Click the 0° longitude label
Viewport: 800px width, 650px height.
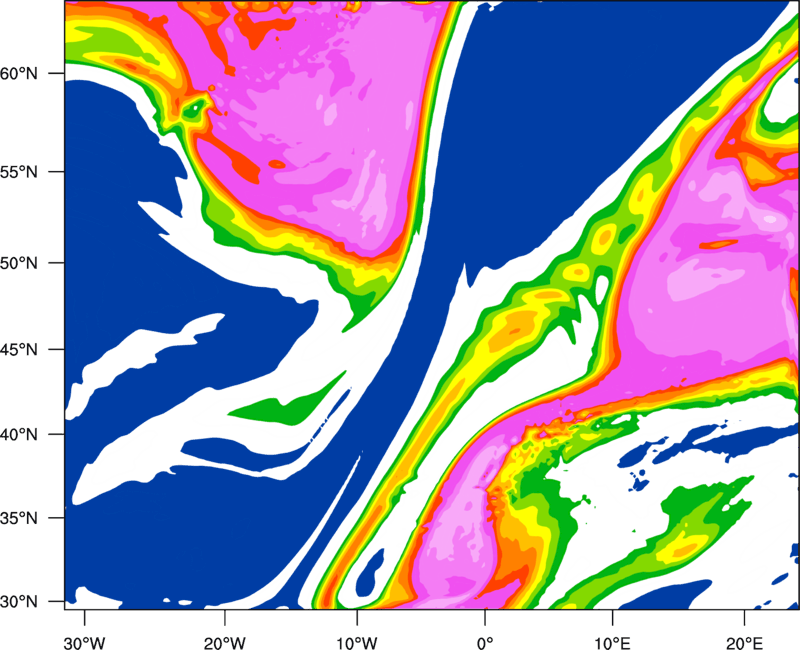pos(485,643)
